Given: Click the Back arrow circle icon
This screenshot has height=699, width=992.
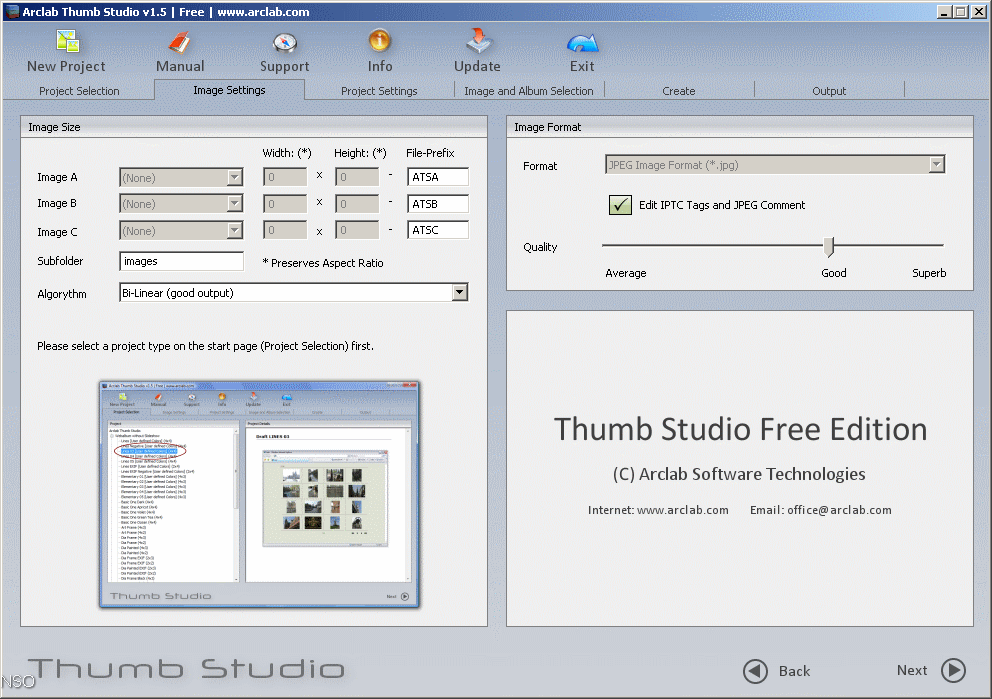Looking at the screenshot, I should point(755,671).
